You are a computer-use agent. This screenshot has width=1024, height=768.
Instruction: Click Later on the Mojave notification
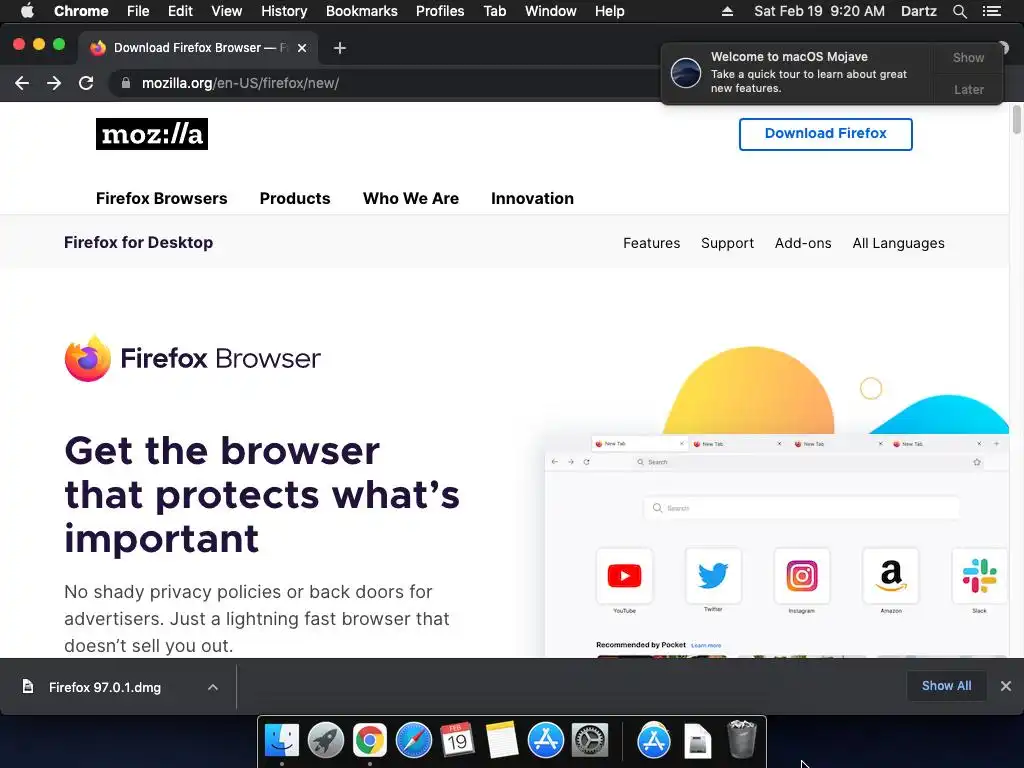pyautogui.click(x=968, y=89)
